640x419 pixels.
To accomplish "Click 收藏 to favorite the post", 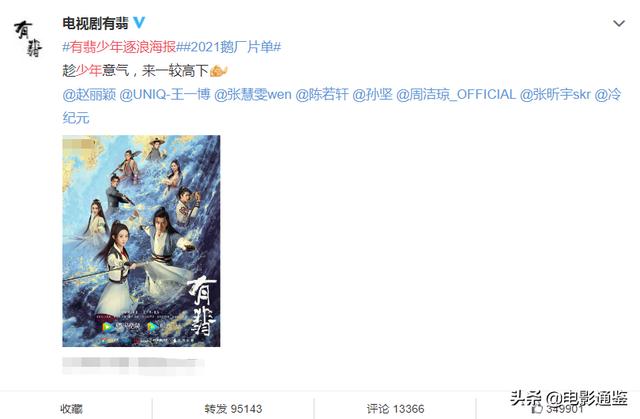I will pyautogui.click(x=71, y=408).
